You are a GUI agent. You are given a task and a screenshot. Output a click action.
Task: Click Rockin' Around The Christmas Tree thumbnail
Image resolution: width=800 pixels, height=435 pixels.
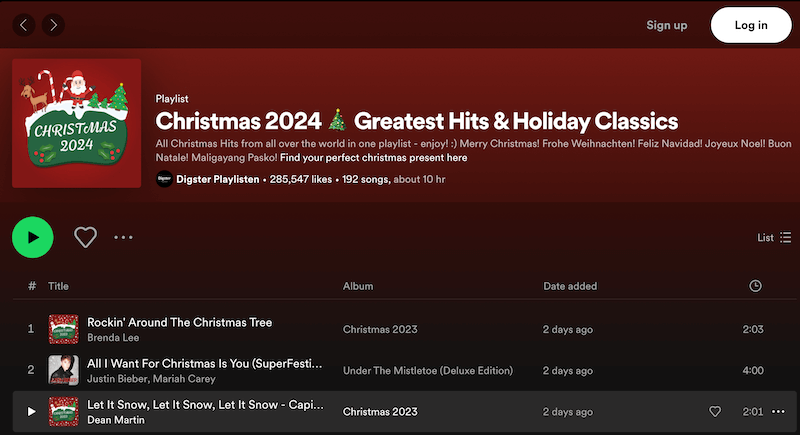pos(64,329)
